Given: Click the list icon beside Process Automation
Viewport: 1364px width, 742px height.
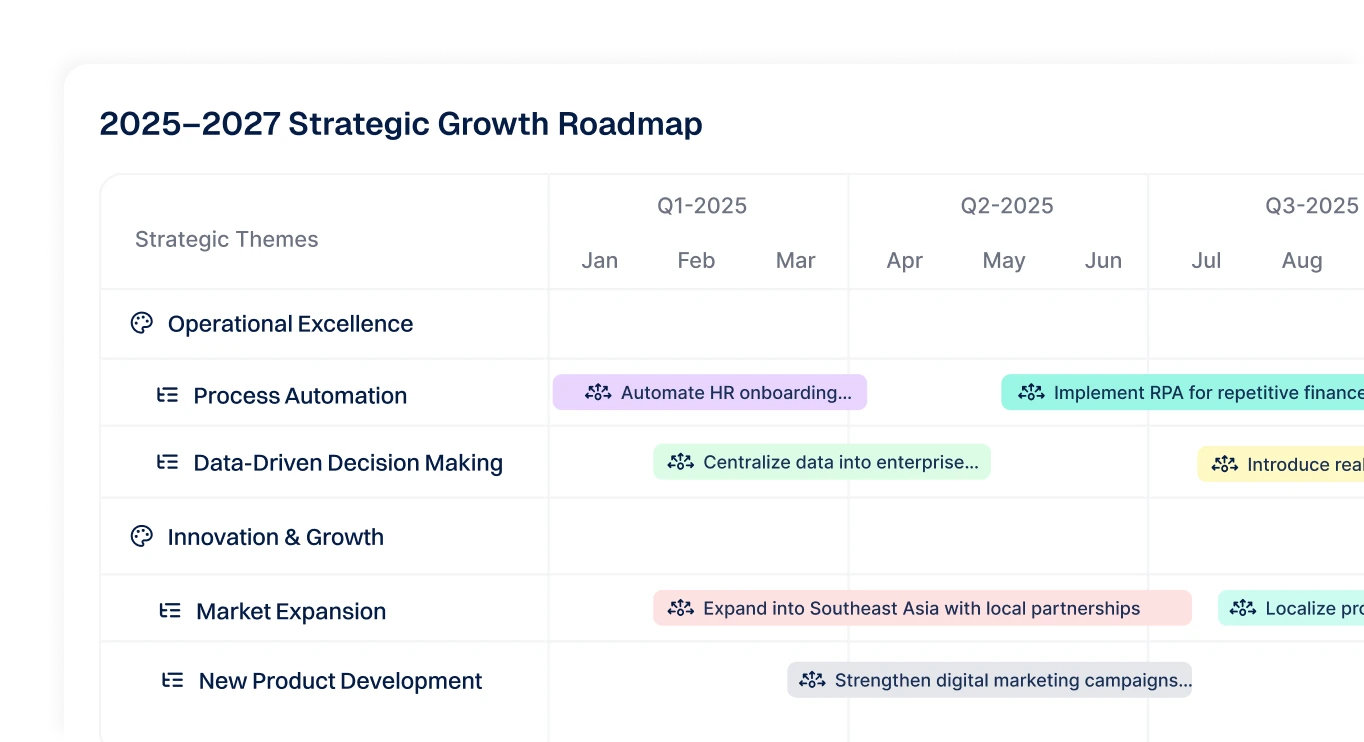Looking at the screenshot, I should pyautogui.click(x=167, y=395).
